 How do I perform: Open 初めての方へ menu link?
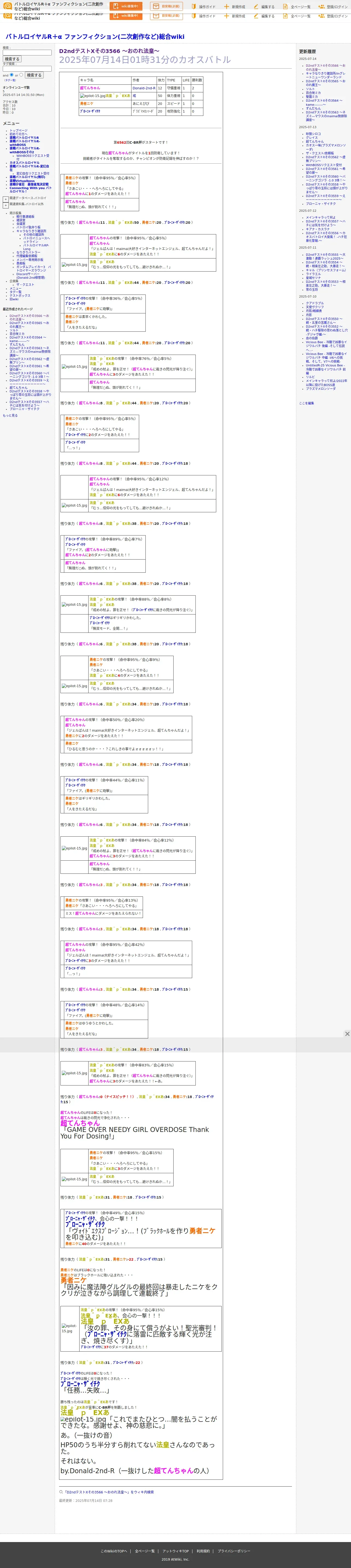click(x=18, y=134)
